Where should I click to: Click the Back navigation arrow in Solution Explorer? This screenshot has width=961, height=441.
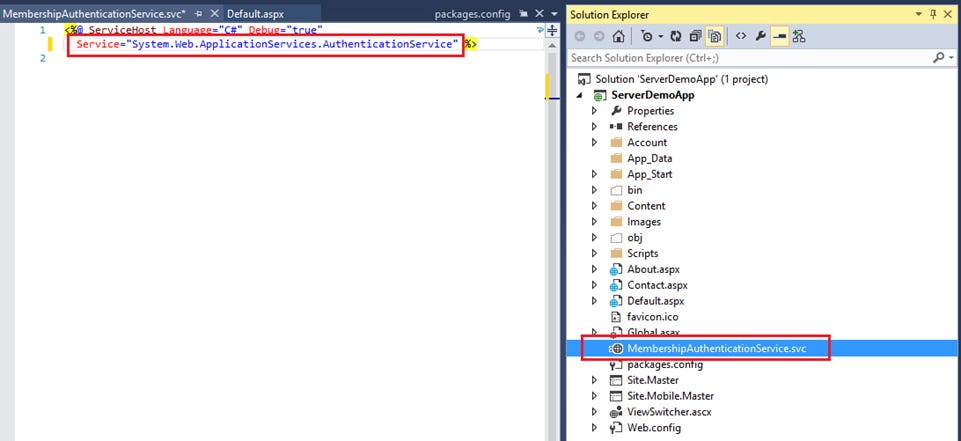(x=579, y=36)
